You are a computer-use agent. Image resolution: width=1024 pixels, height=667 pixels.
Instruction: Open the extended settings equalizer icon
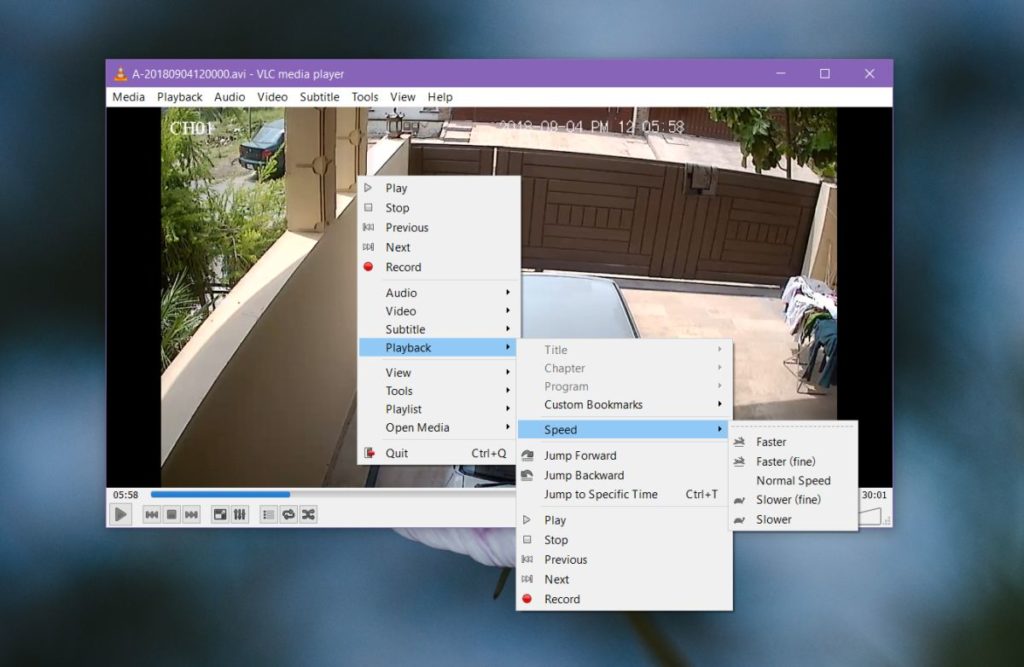[239, 514]
